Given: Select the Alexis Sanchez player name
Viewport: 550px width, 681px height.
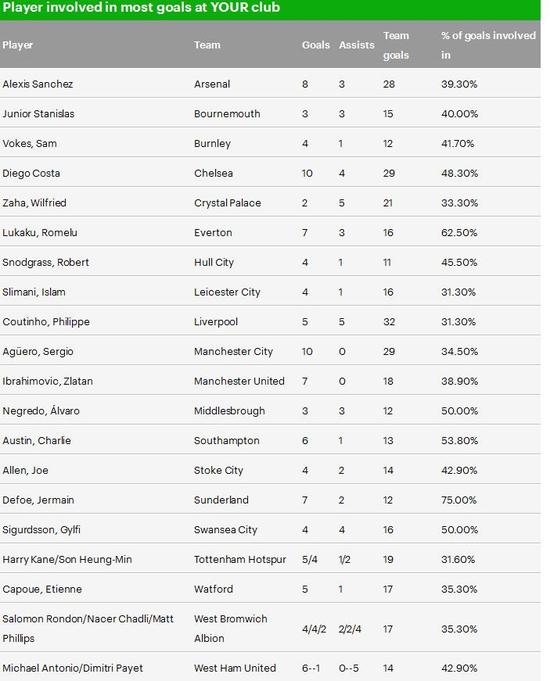Looking at the screenshot, I should click(37, 84).
